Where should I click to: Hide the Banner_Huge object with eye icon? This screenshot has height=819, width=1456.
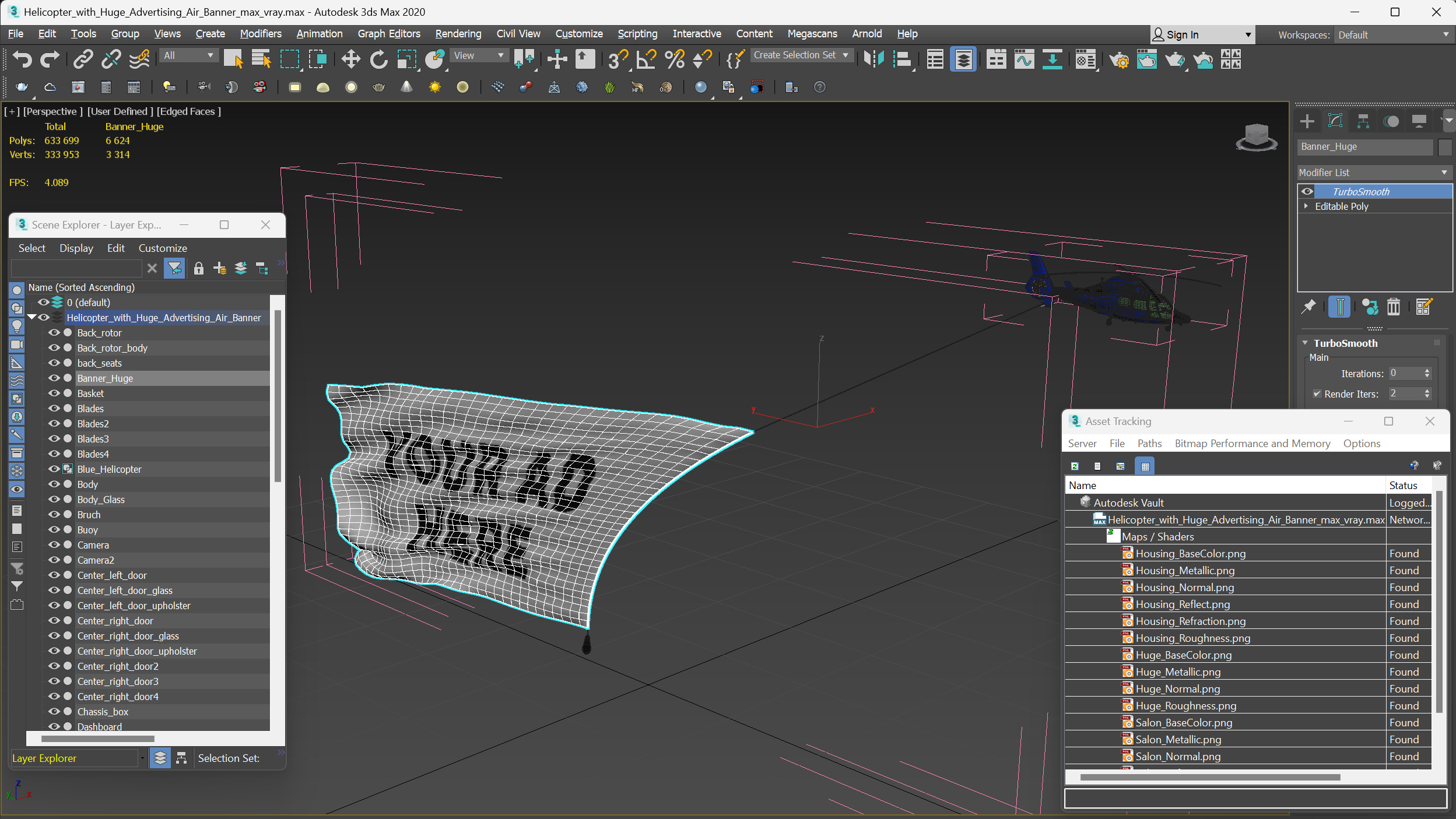(x=54, y=378)
